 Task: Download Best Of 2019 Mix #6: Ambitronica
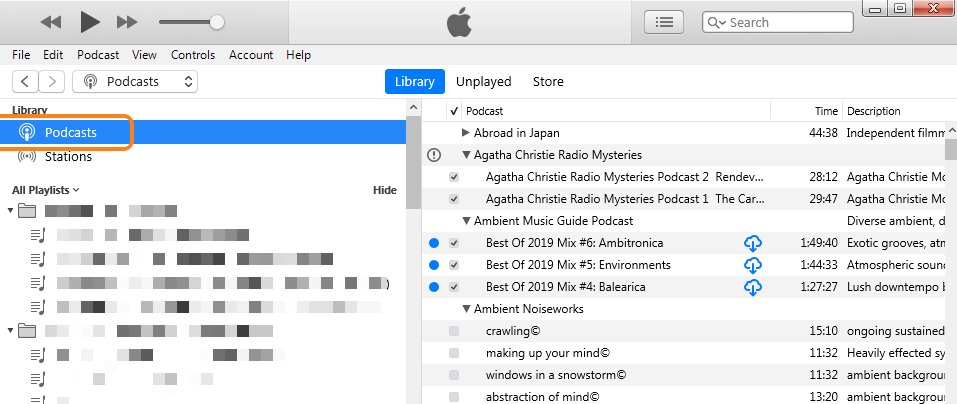[753, 243]
